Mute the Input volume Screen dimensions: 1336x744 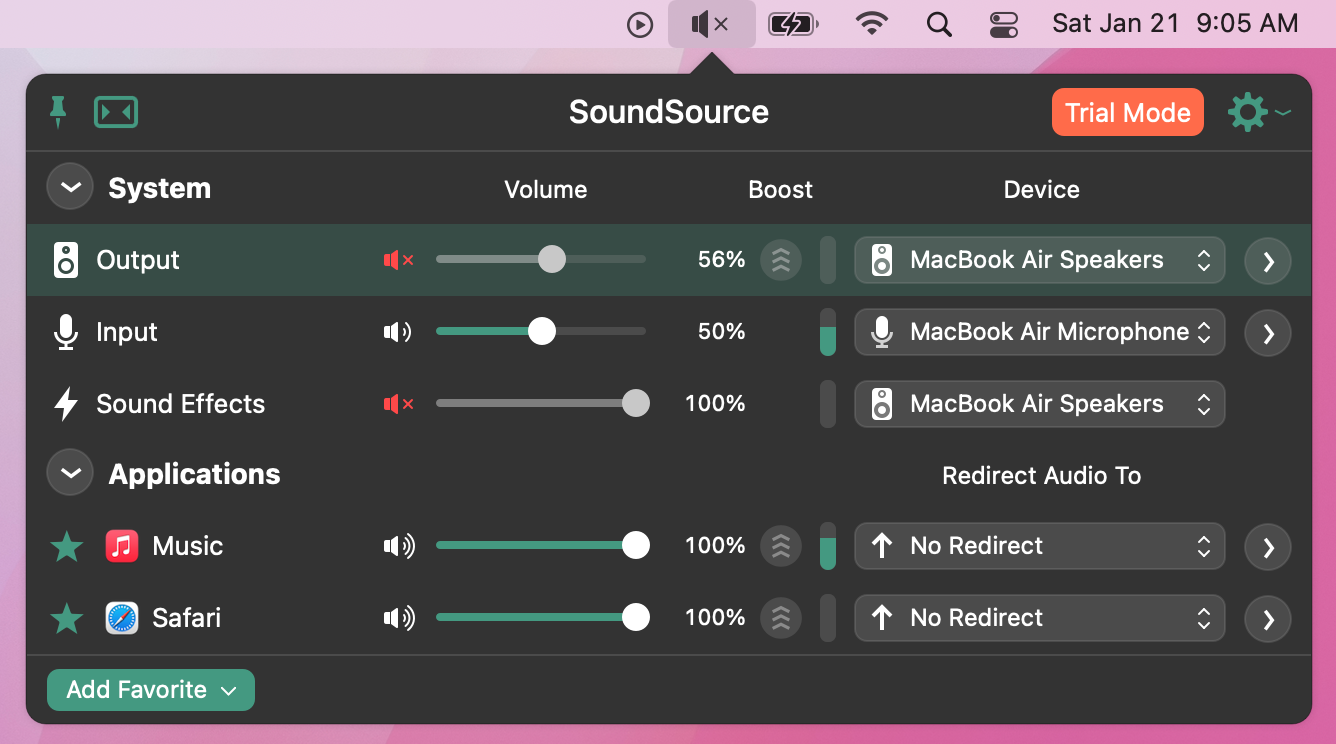pos(398,332)
